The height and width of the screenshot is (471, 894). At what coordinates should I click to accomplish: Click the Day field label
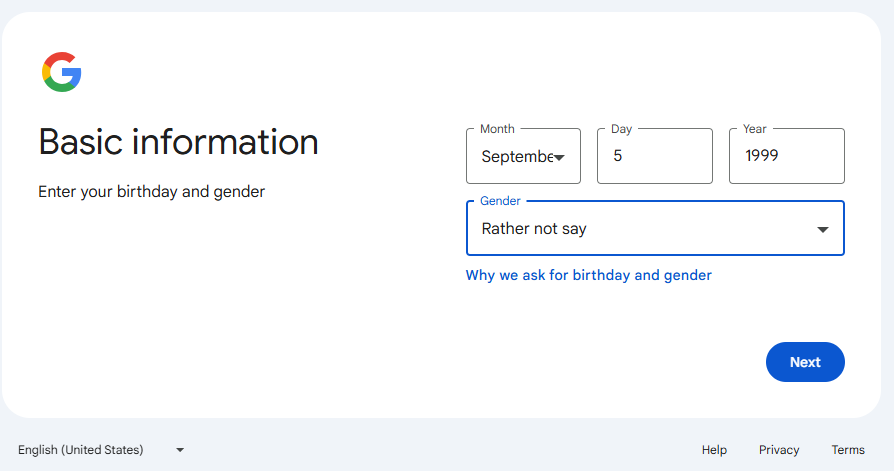click(x=621, y=129)
